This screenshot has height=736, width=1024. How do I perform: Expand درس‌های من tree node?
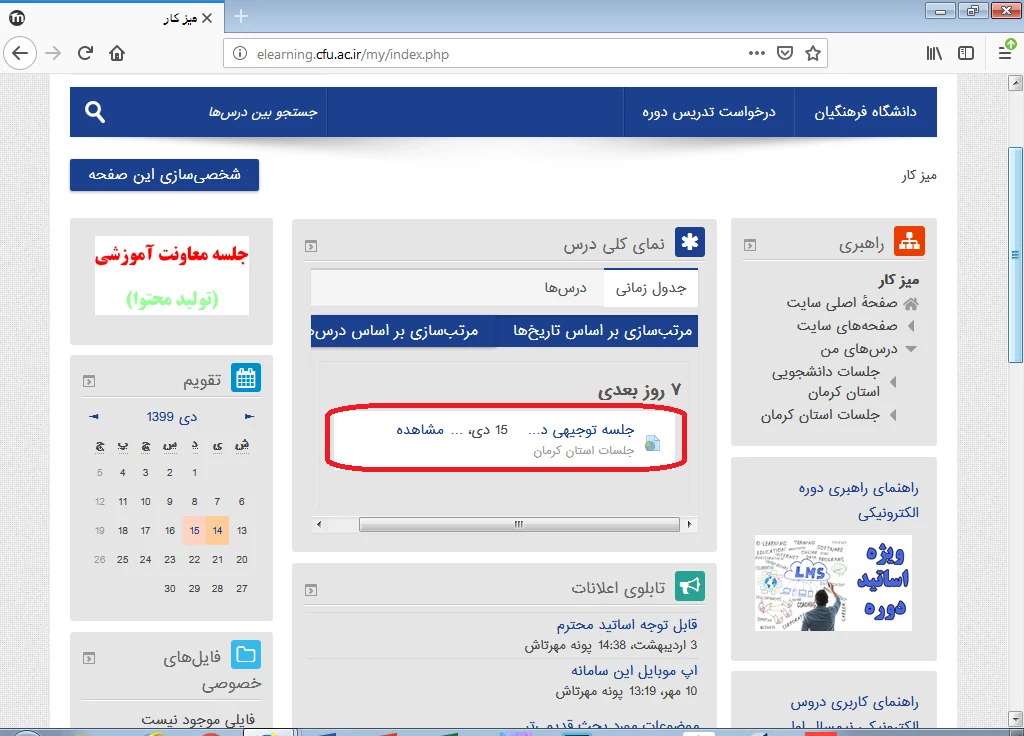tap(911, 350)
